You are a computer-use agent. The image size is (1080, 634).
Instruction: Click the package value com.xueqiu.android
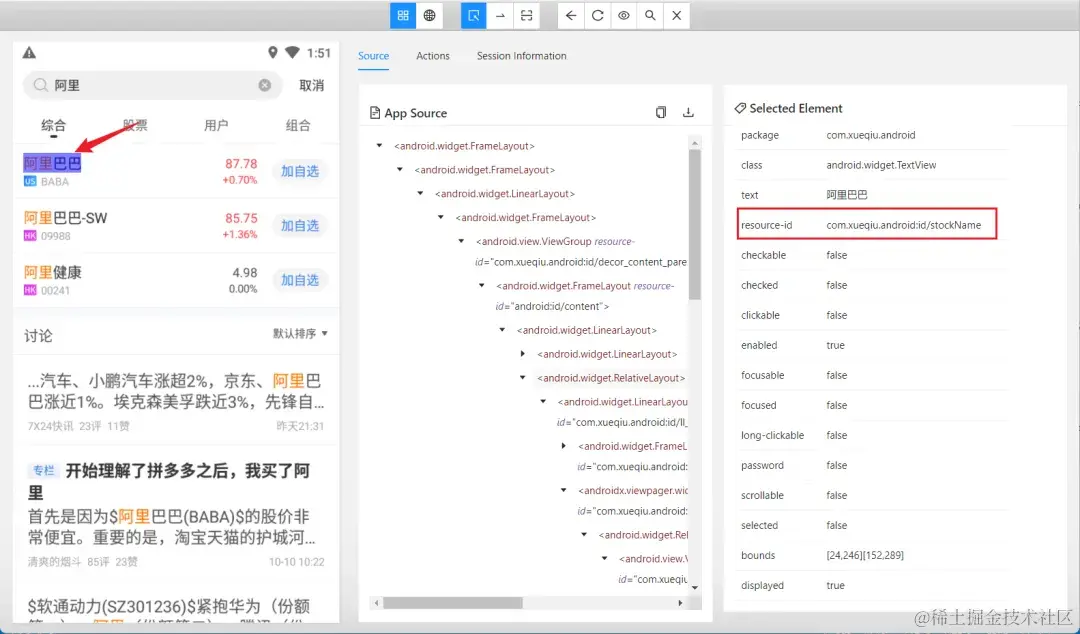coord(871,135)
